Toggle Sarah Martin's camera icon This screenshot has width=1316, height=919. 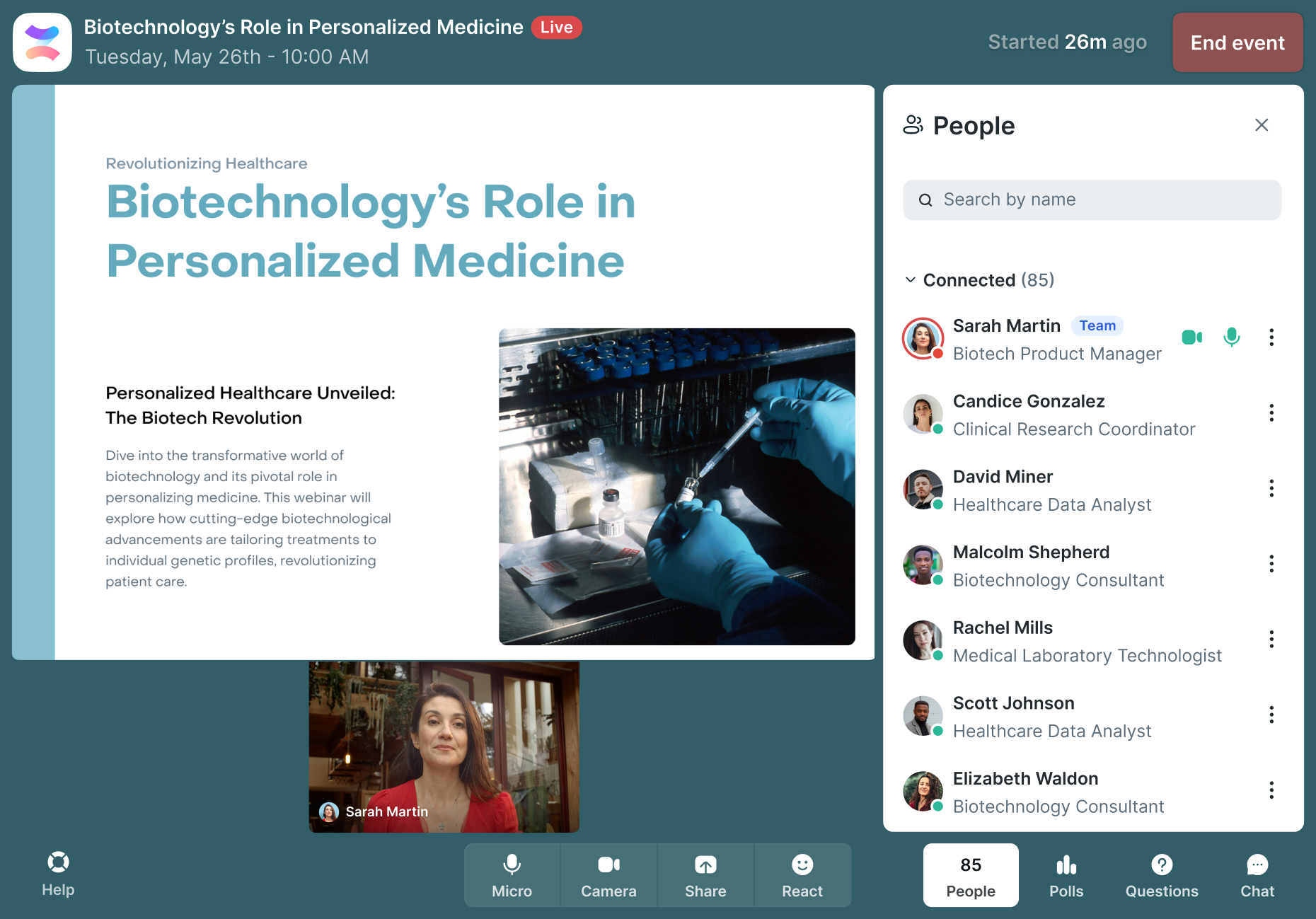[x=1192, y=337]
